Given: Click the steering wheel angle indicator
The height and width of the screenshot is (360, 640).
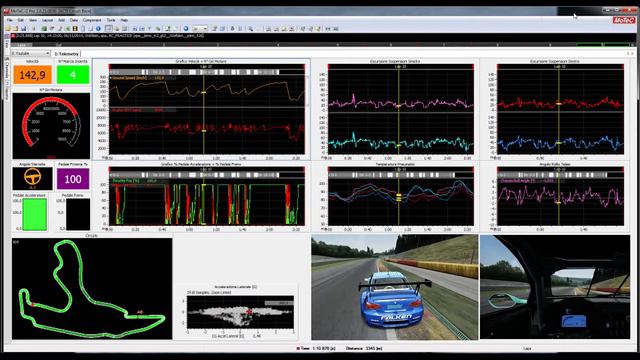Looking at the screenshot, I should tap(32, 179).
